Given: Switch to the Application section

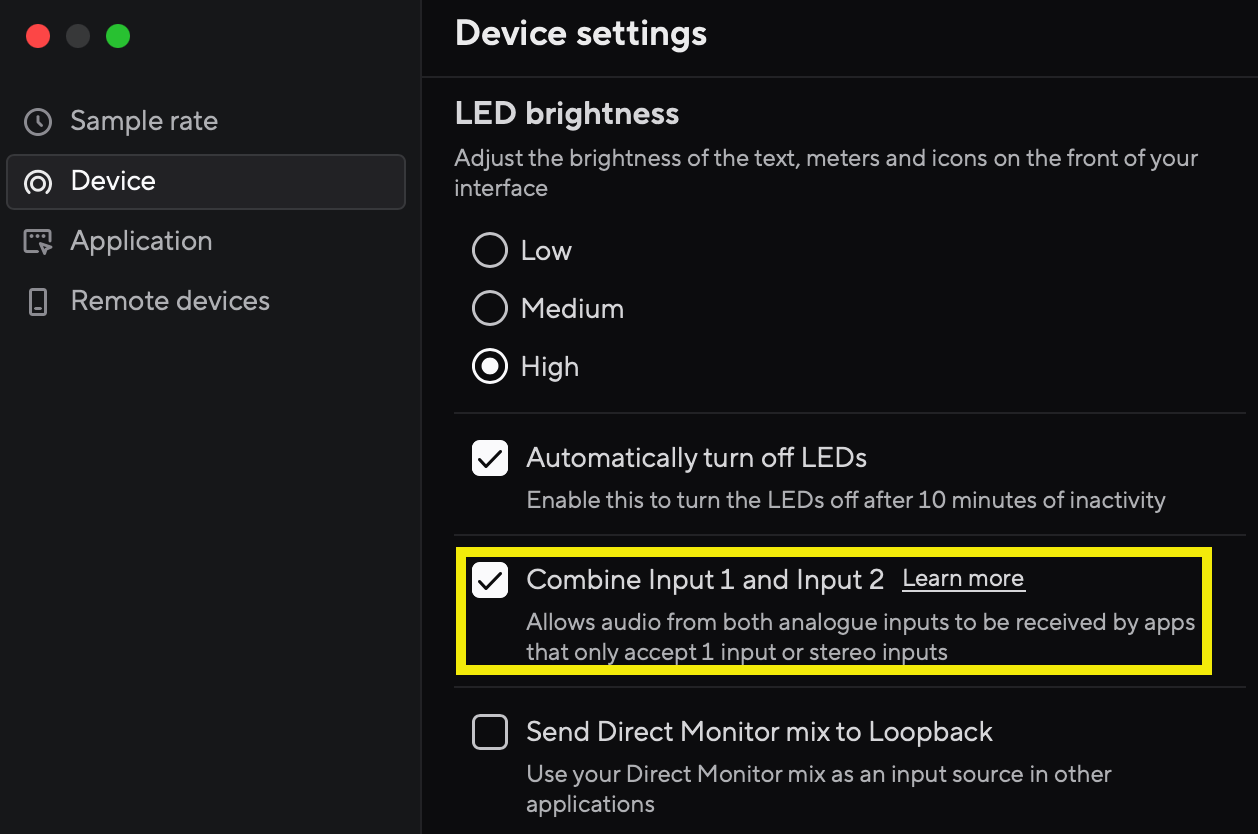Looking at the screenshot, I should click(141, 241).
